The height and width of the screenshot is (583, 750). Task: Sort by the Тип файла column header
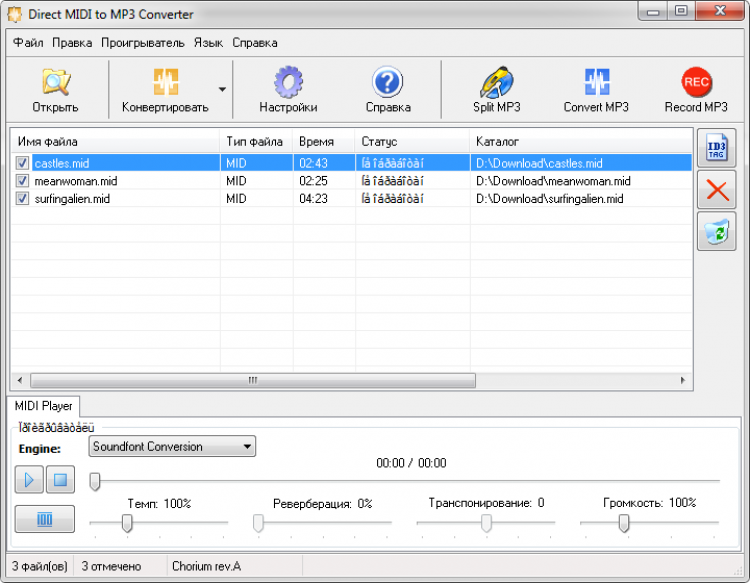pos(256,142)
